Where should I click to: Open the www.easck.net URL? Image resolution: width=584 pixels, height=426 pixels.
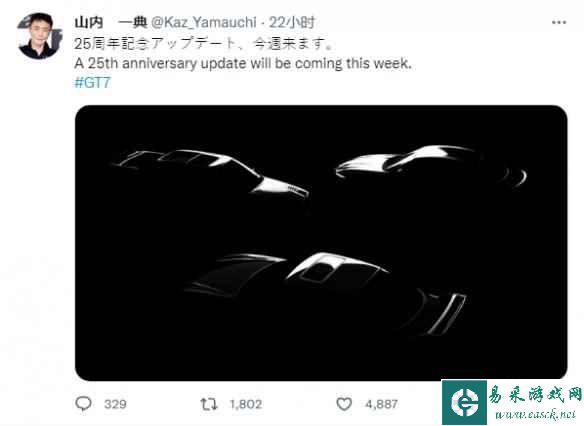[x=536, y=414]
